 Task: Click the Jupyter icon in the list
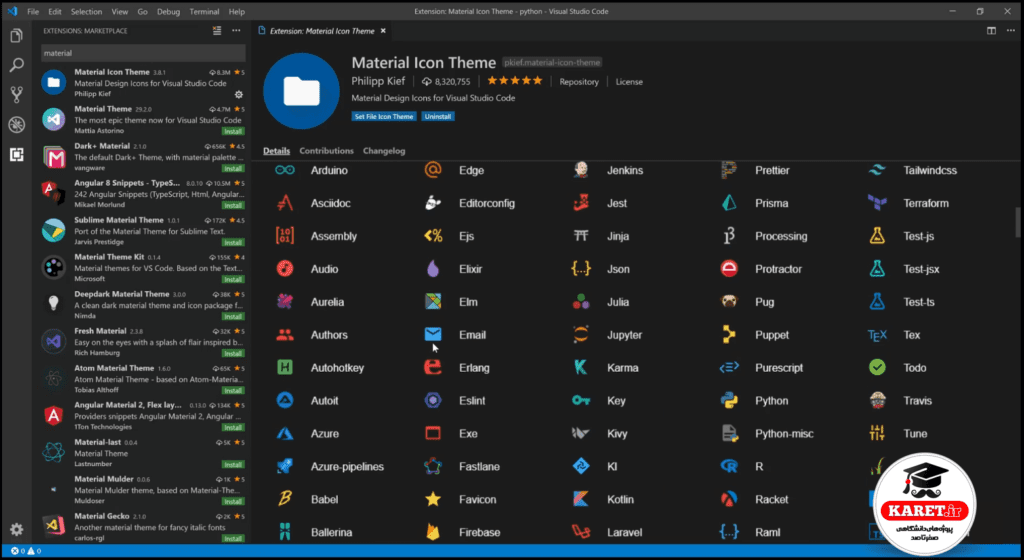[581, 335]
